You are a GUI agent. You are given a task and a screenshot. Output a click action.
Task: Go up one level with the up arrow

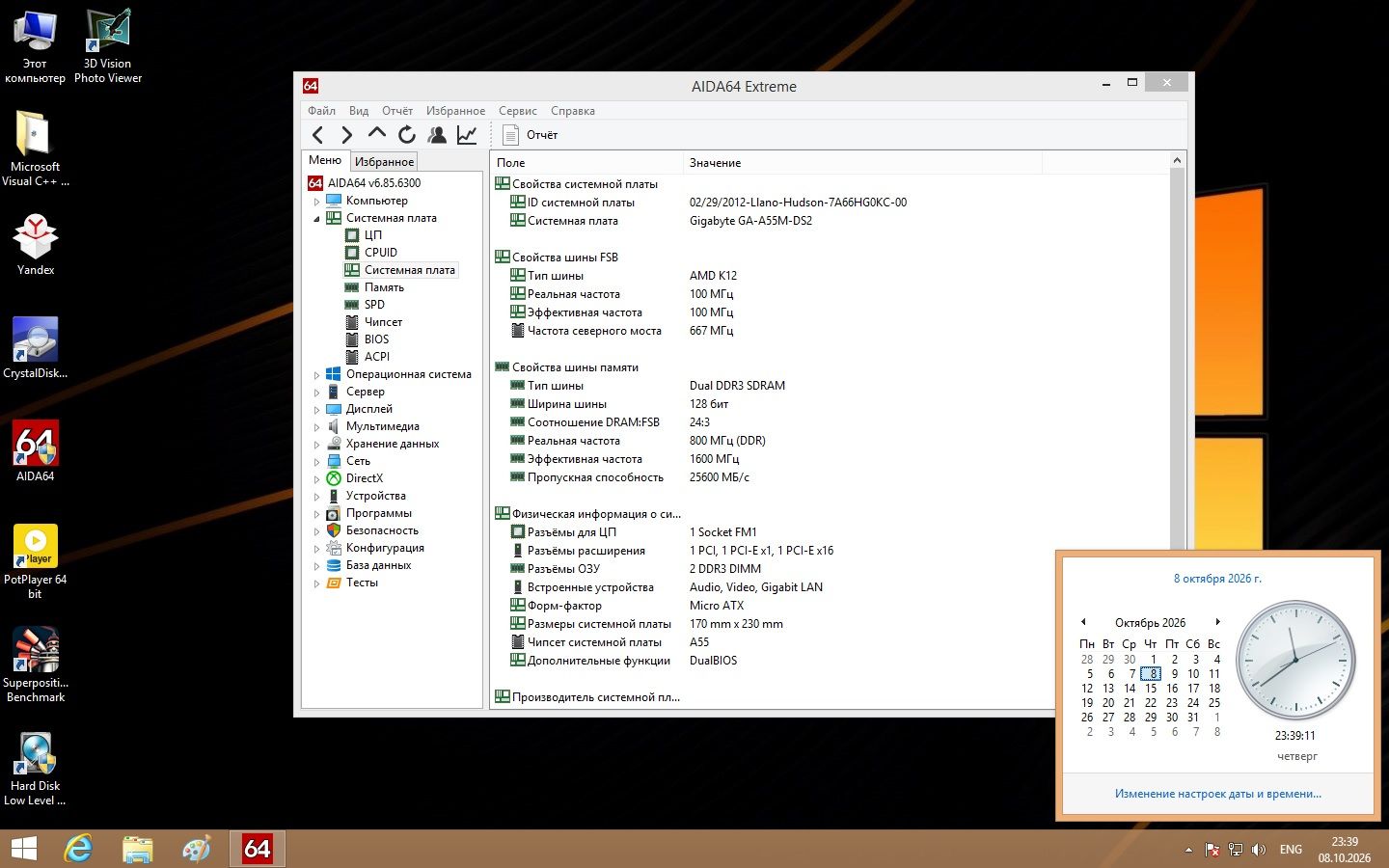pos(377,134)
